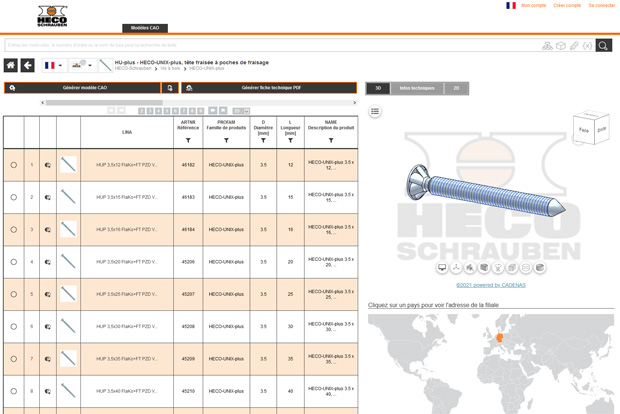This screenshot has width=620, height=414.
Task: Click the screw thumbnail next to the product title
Action: (x=105, y=65)
